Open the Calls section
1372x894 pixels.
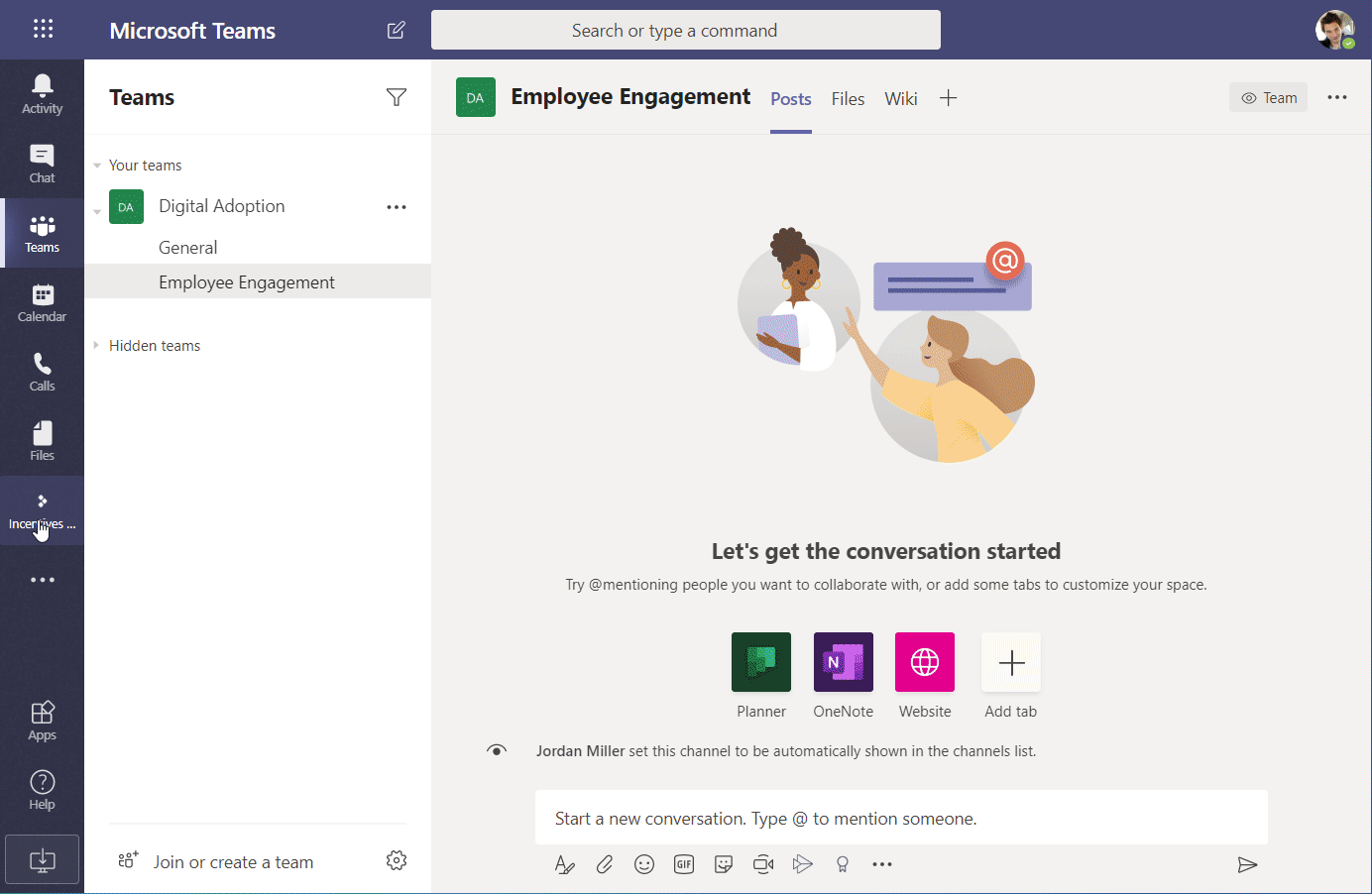(42, 370)
